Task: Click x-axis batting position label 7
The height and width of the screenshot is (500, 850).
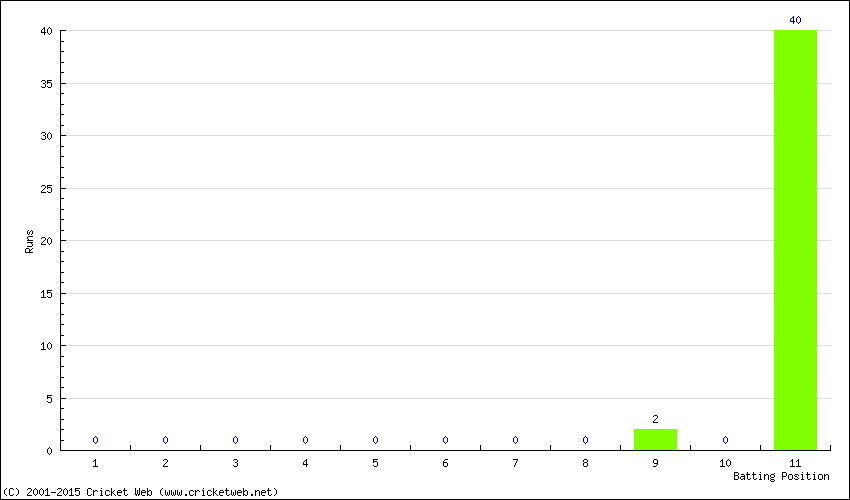Action: (x=515, y=463)
